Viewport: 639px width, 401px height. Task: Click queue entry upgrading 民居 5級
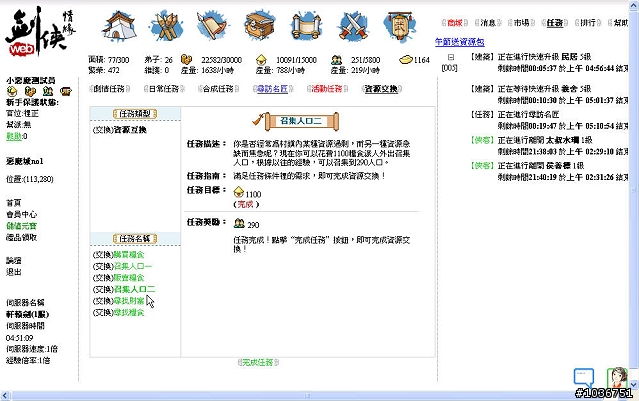click(x=549, y=62)
